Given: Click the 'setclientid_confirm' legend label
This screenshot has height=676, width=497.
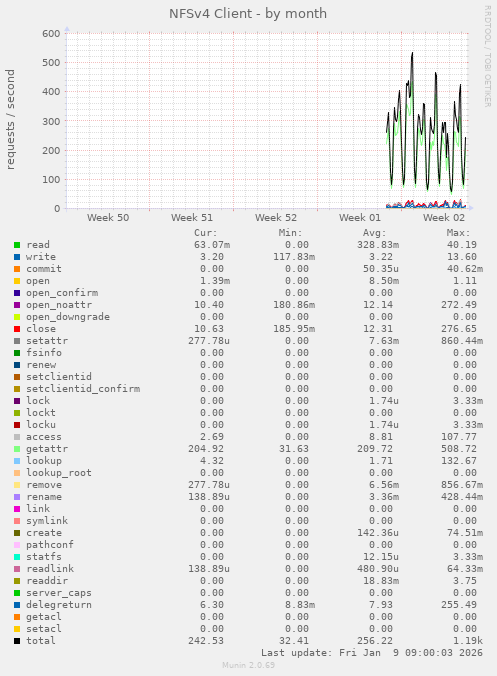Looking at the screenshot, I should (x=83, y=389).
